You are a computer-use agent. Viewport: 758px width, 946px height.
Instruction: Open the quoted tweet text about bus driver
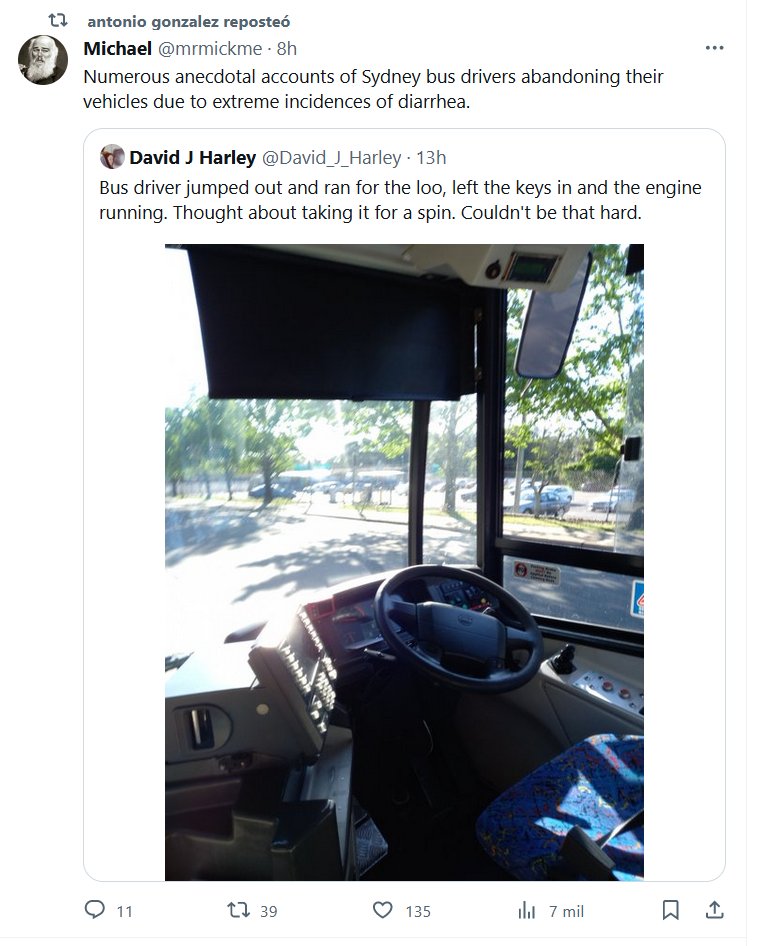pyautogui.click(x=400, y=200)
